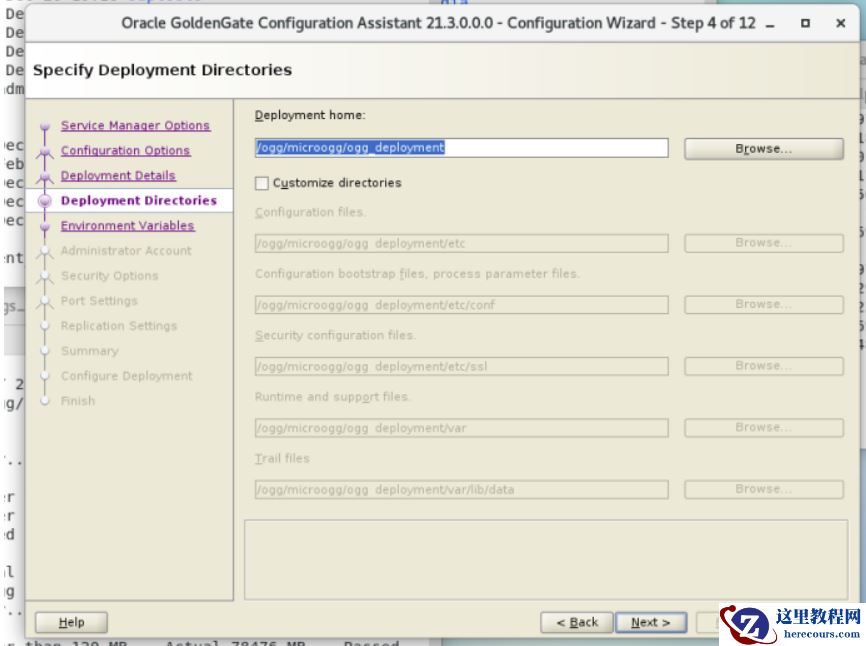The image size is (866, 646).
Task: Click the Deployment home path field
Action: 461,147
